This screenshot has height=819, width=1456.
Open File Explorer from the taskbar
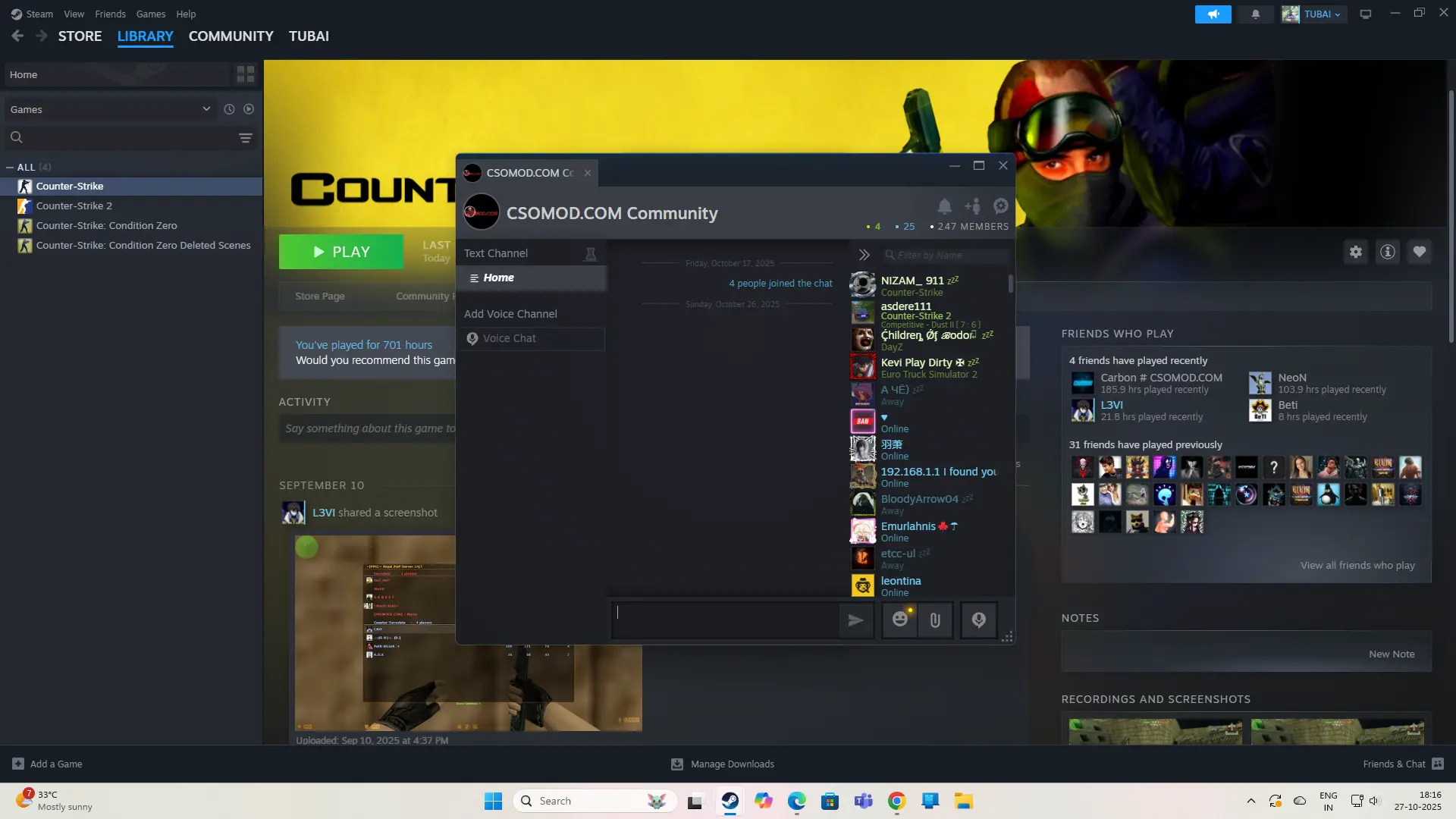[x=964, y=801]
